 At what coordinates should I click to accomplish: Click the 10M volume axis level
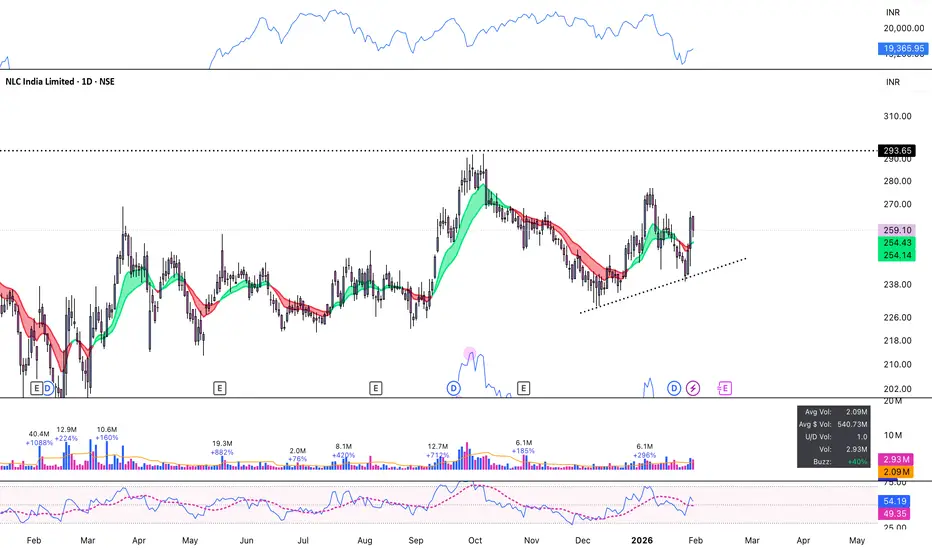click(893, 435)
